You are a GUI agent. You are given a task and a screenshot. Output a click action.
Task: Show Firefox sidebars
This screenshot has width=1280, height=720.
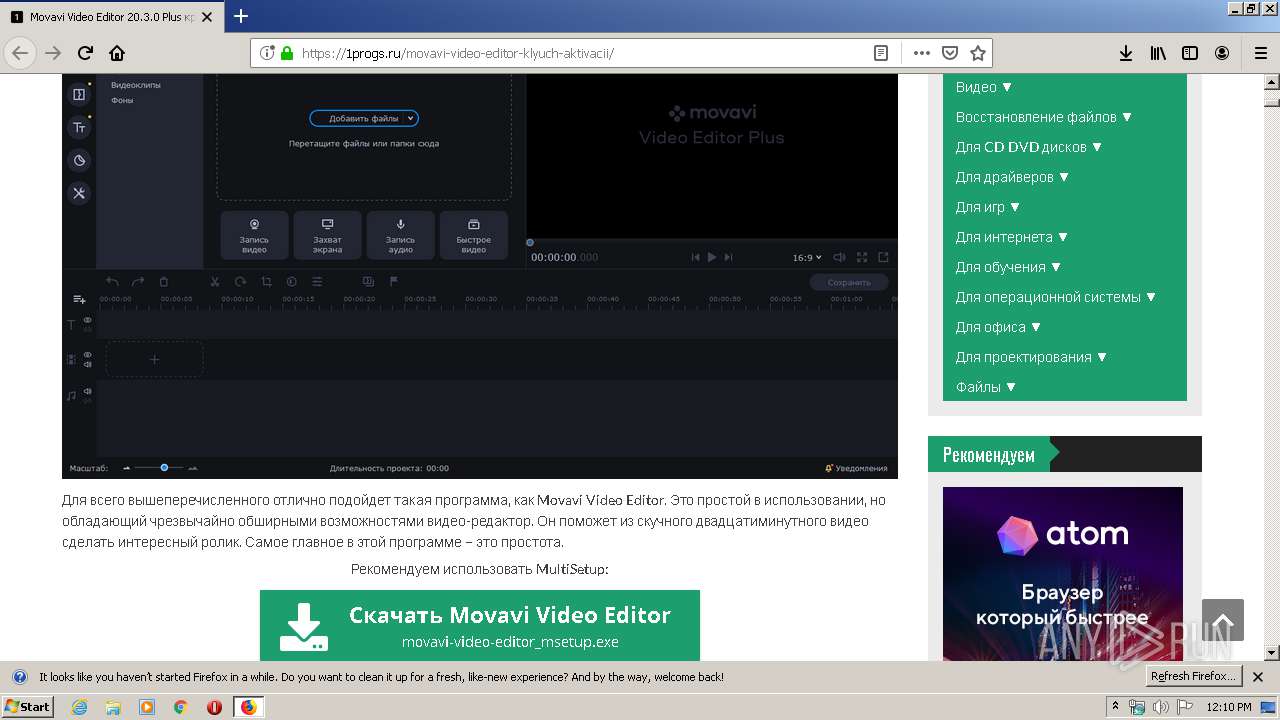1190,53
